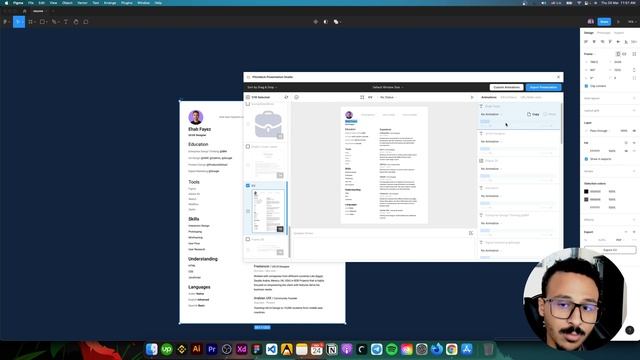Click the Custom Animations button
Viewport: 640px width, 360px height.
click(507, 87)
